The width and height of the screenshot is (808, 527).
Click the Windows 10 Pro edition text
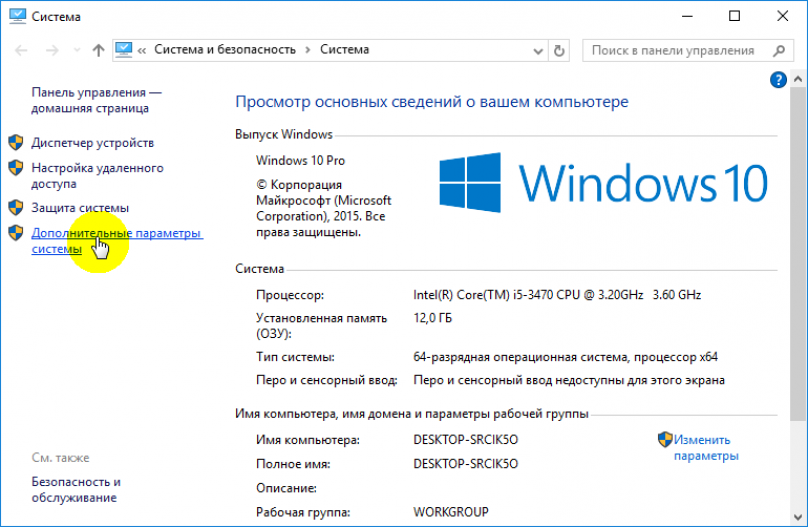click(x=300, y=161)
